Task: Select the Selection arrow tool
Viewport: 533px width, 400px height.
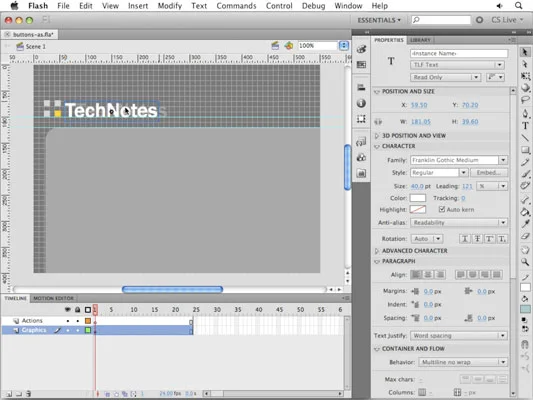Action: [x=525, y=52]
